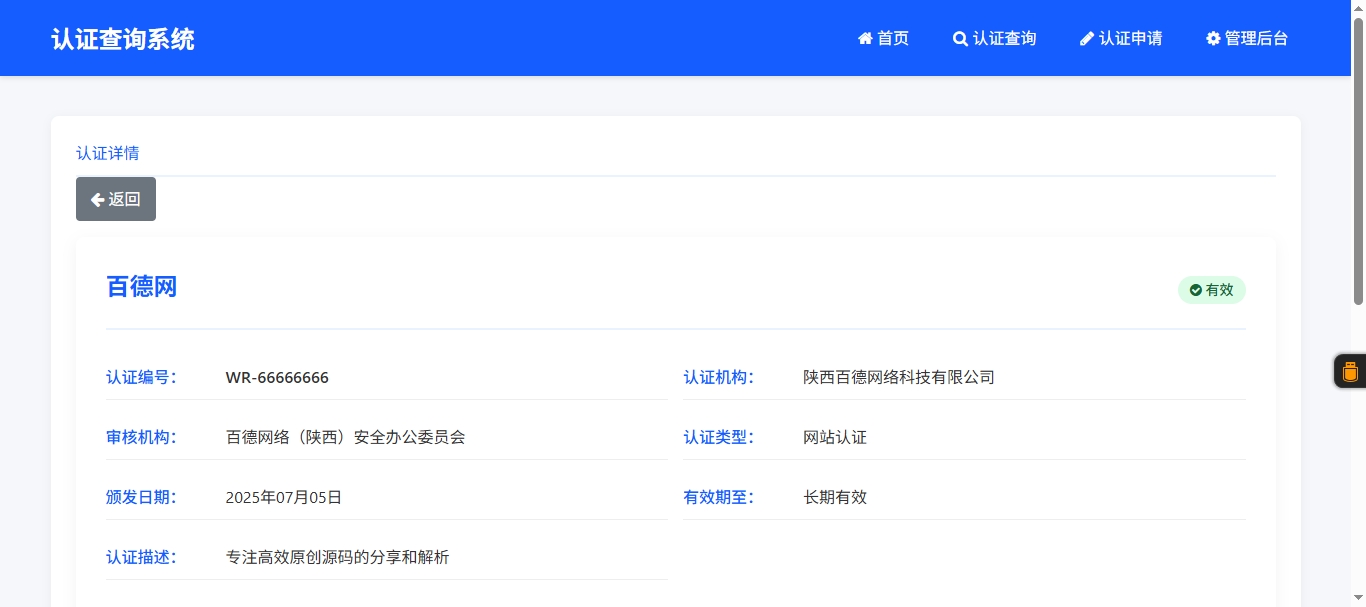Select the 百德网 certification title
This screenshot has width=1366, height=607.
tap(141, 287)
